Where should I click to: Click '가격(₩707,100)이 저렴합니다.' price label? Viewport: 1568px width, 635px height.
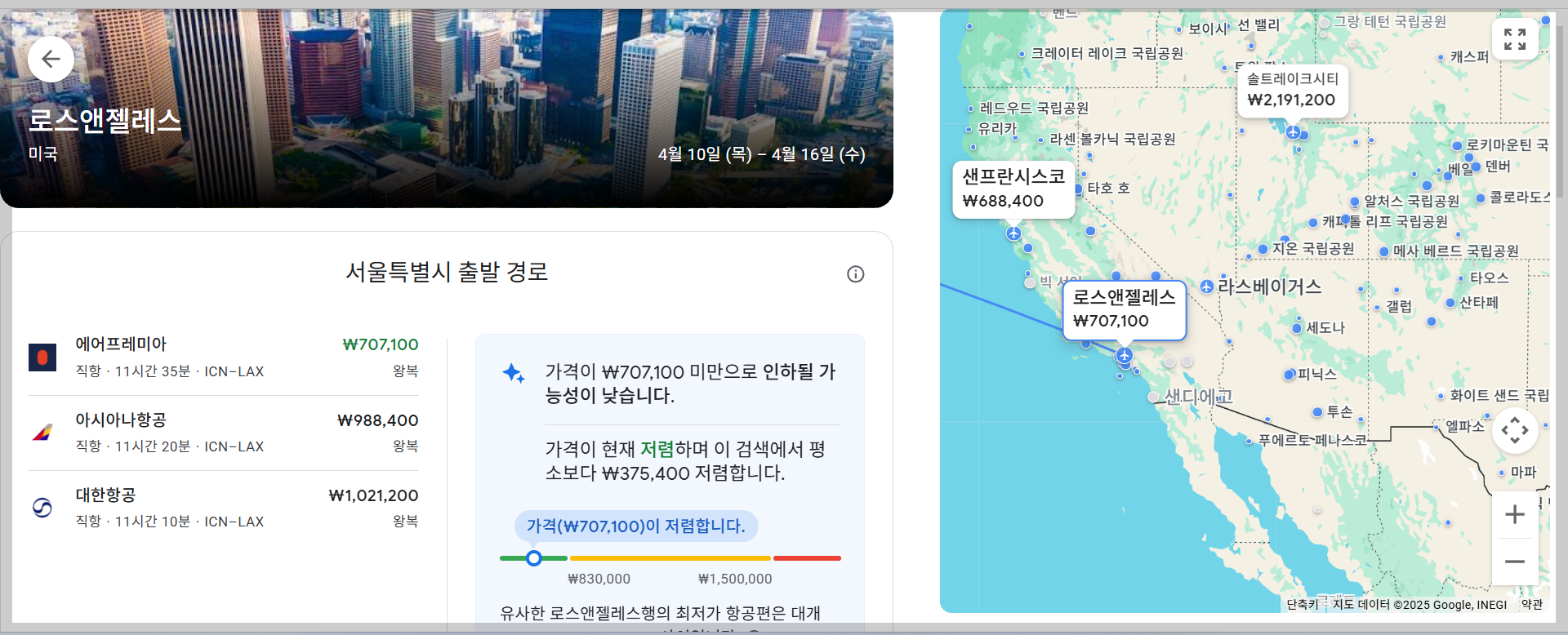[x=636, y=526]
